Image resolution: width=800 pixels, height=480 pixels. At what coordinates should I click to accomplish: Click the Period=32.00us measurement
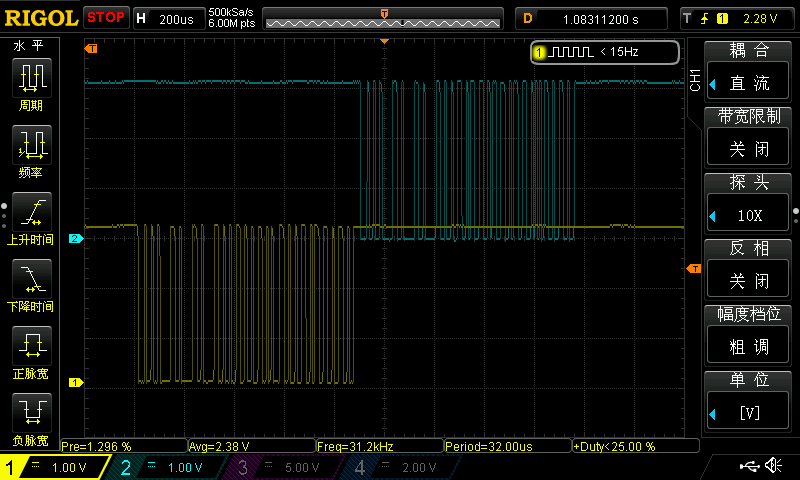click(x=508, y=446)
